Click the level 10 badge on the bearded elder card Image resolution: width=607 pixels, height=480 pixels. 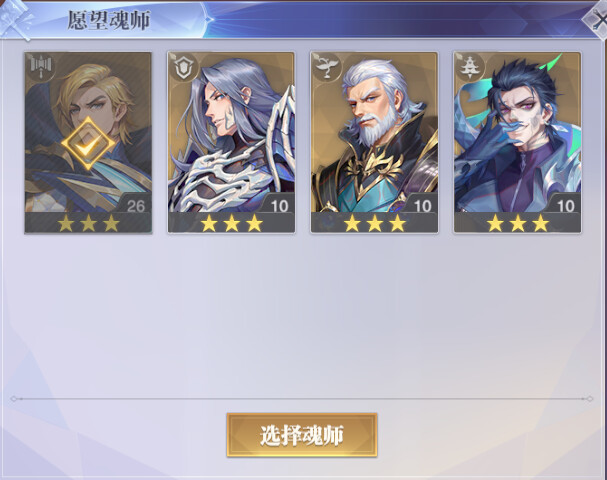click(422, 204)
